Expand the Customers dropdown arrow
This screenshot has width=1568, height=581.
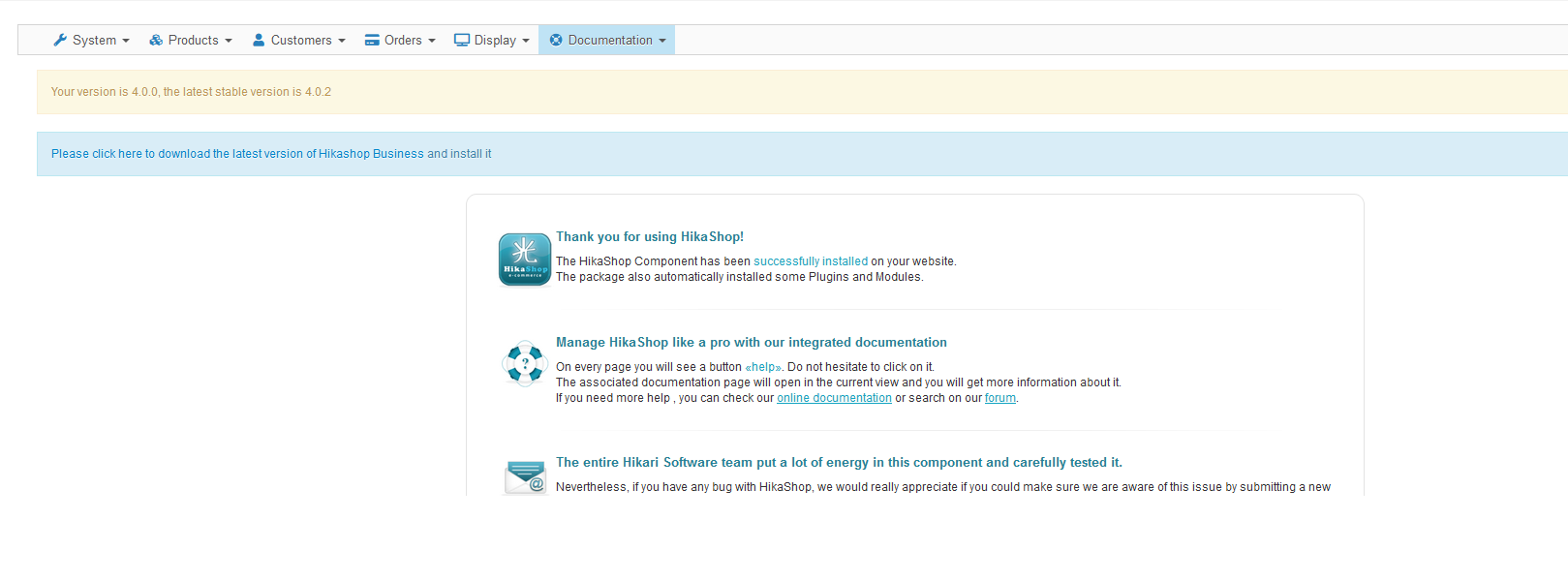(x=342, y=41)
